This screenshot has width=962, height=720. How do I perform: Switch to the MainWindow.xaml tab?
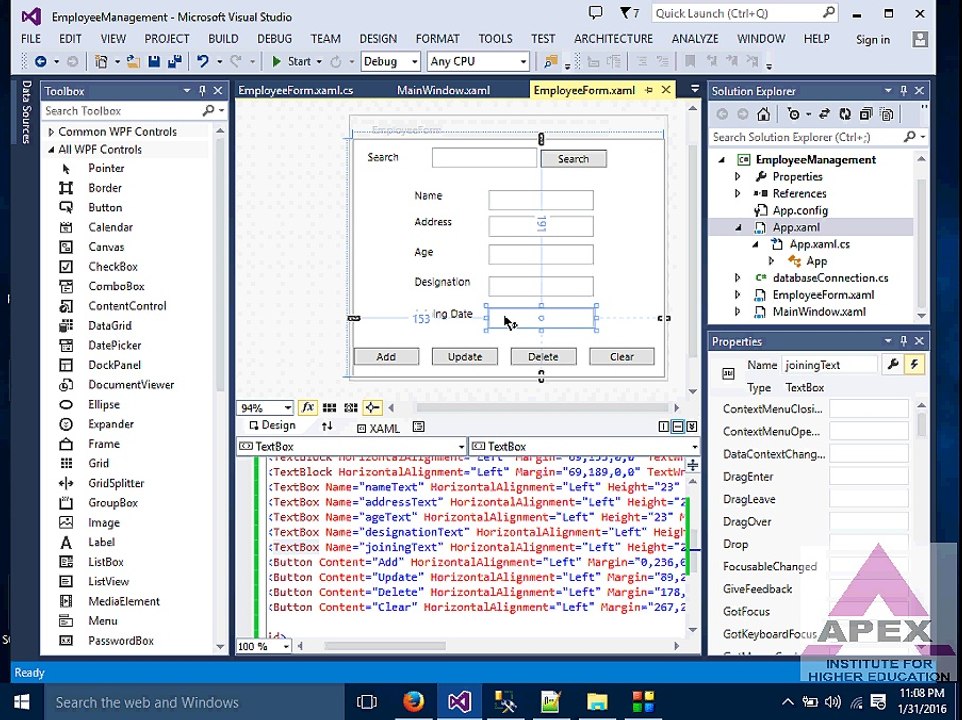444,90
